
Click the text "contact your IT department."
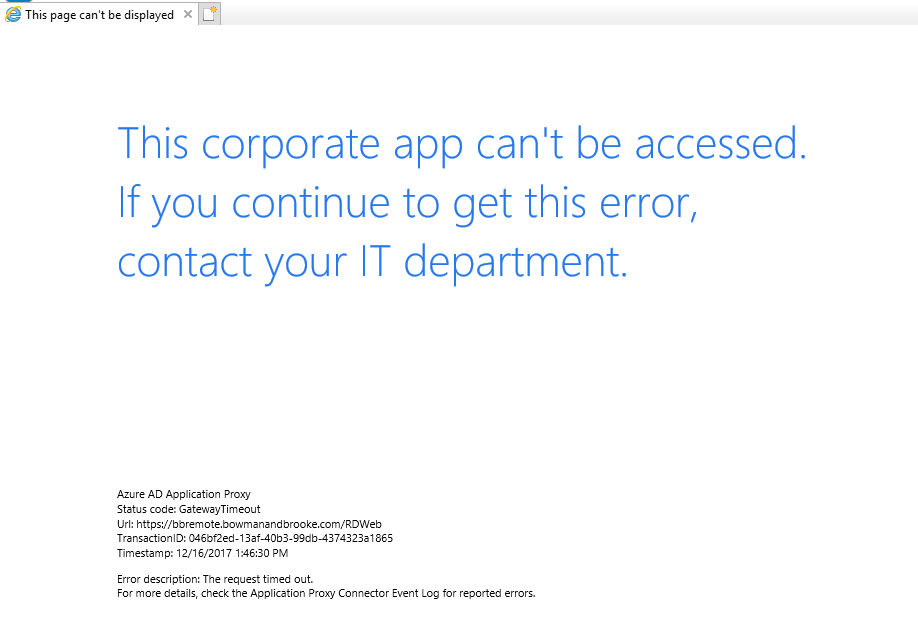[372, 262]
